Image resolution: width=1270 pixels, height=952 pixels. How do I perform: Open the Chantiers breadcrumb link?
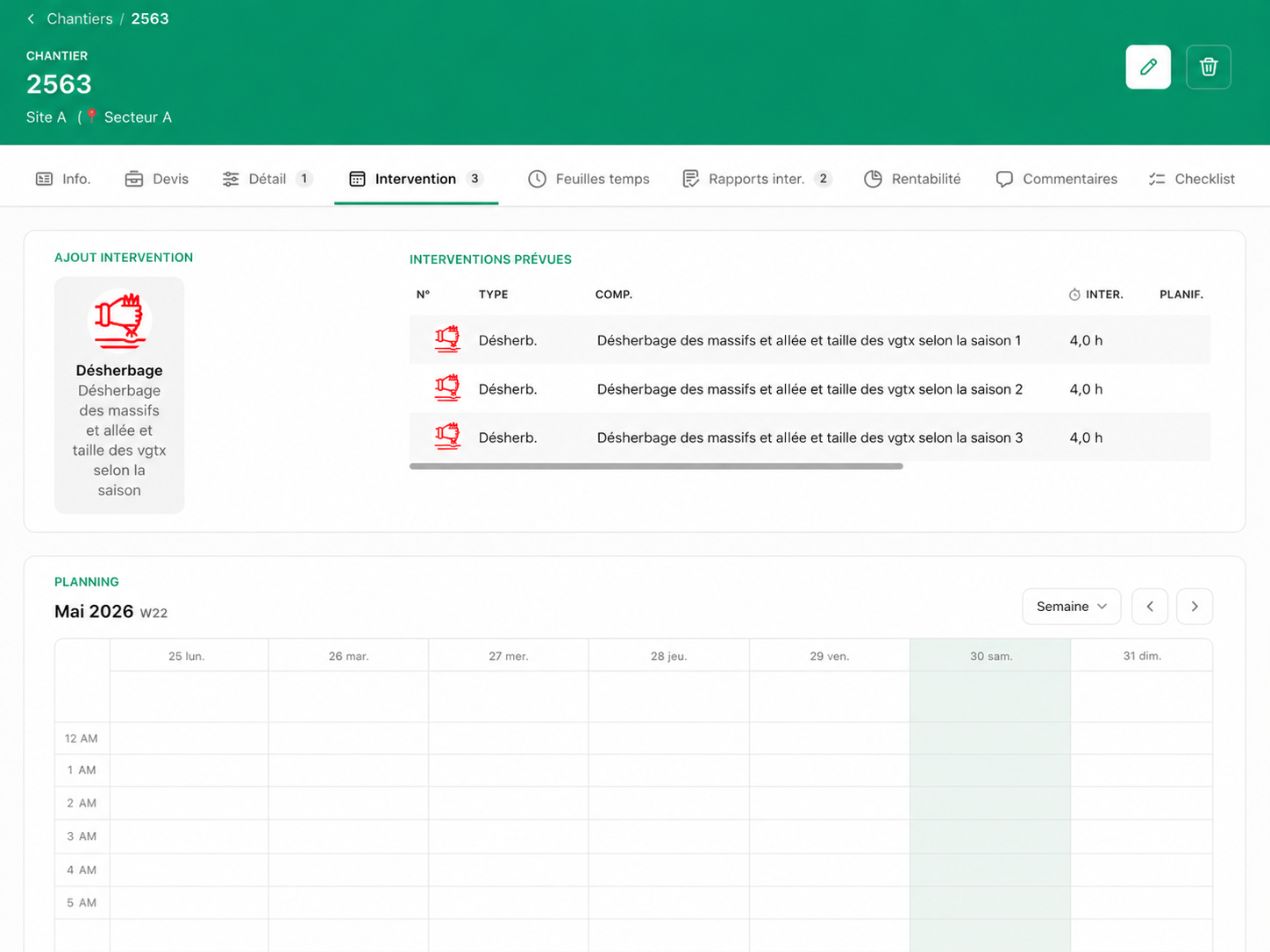[x=80, y=18]
